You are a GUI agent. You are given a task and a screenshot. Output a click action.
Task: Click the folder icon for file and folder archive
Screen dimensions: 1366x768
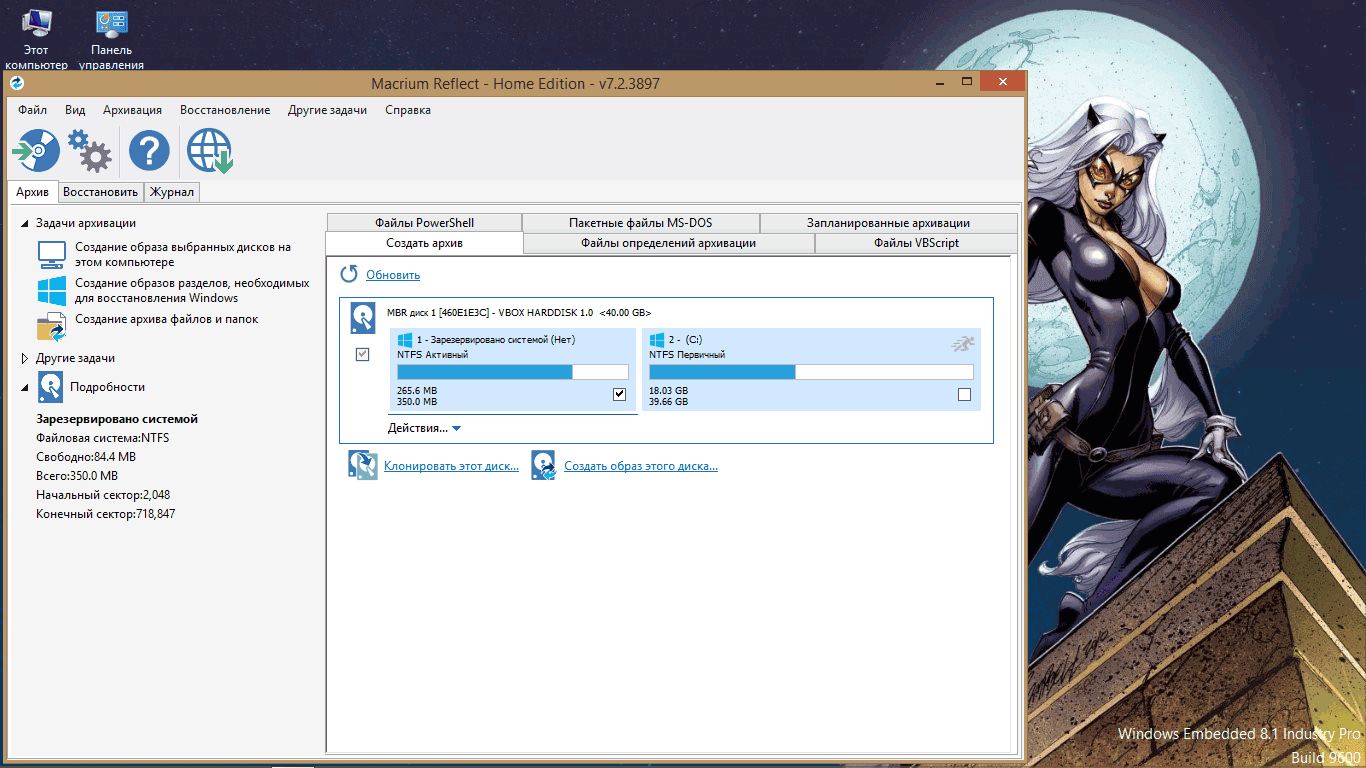[51, 327]
